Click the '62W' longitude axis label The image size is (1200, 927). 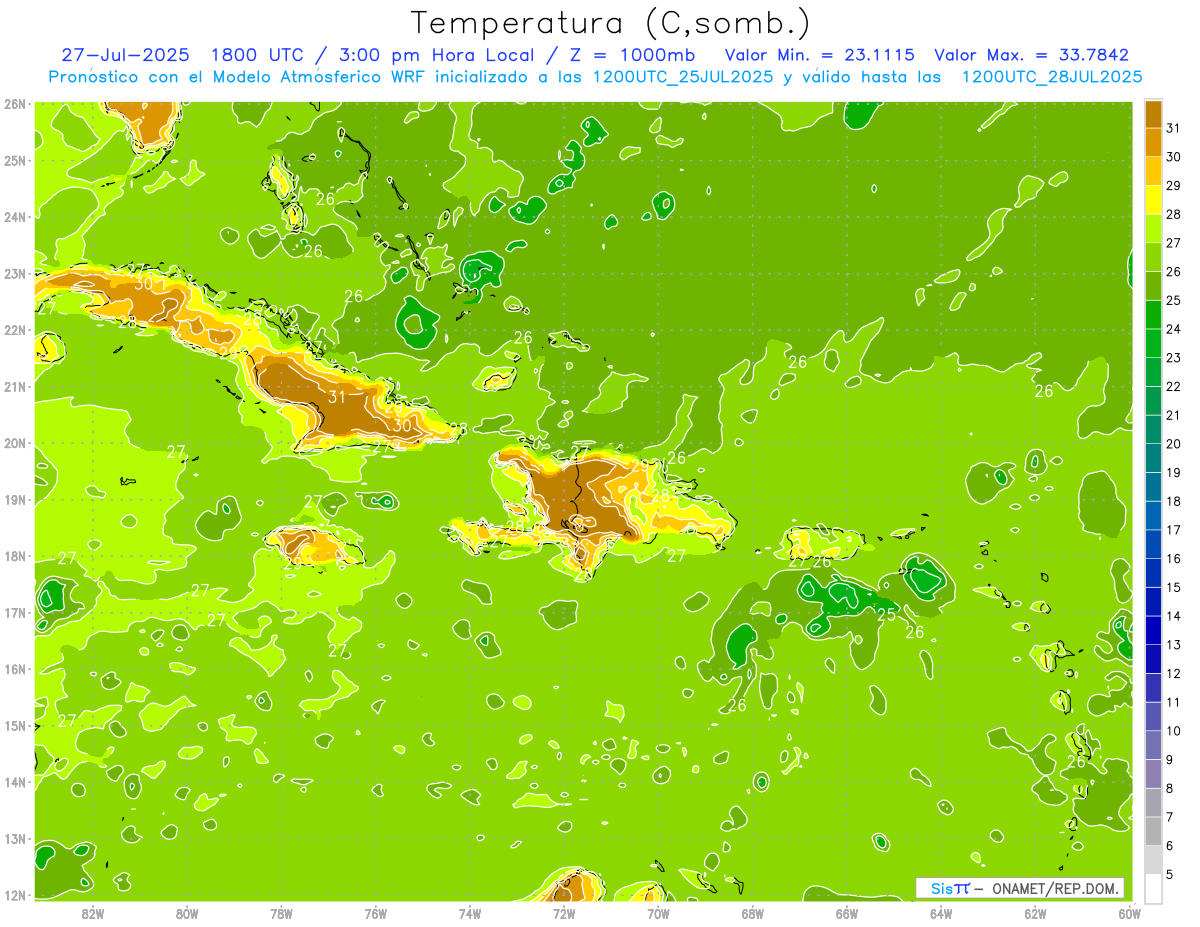pos(1035,913)
